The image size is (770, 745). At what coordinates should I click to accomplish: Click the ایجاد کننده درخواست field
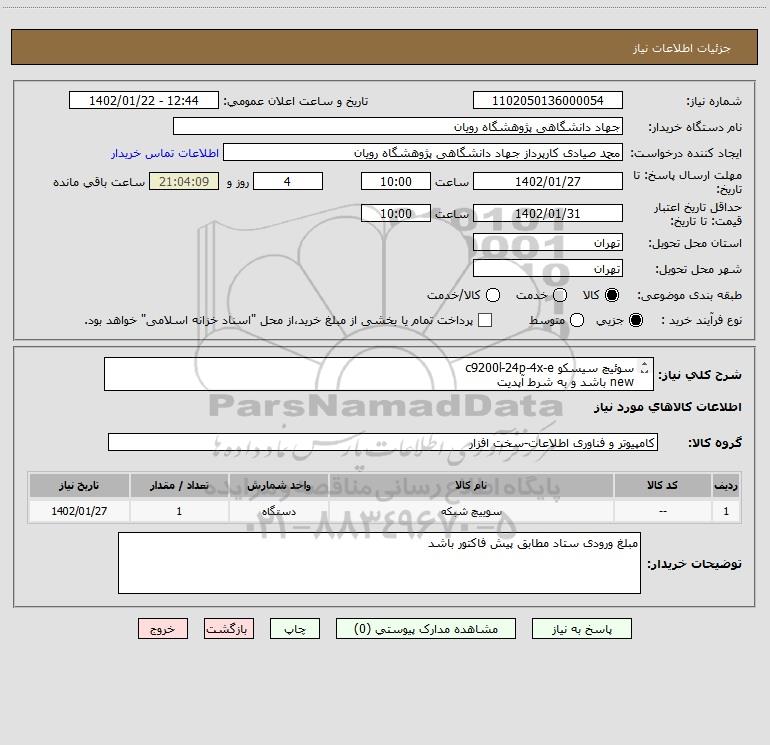coord(423,152)
